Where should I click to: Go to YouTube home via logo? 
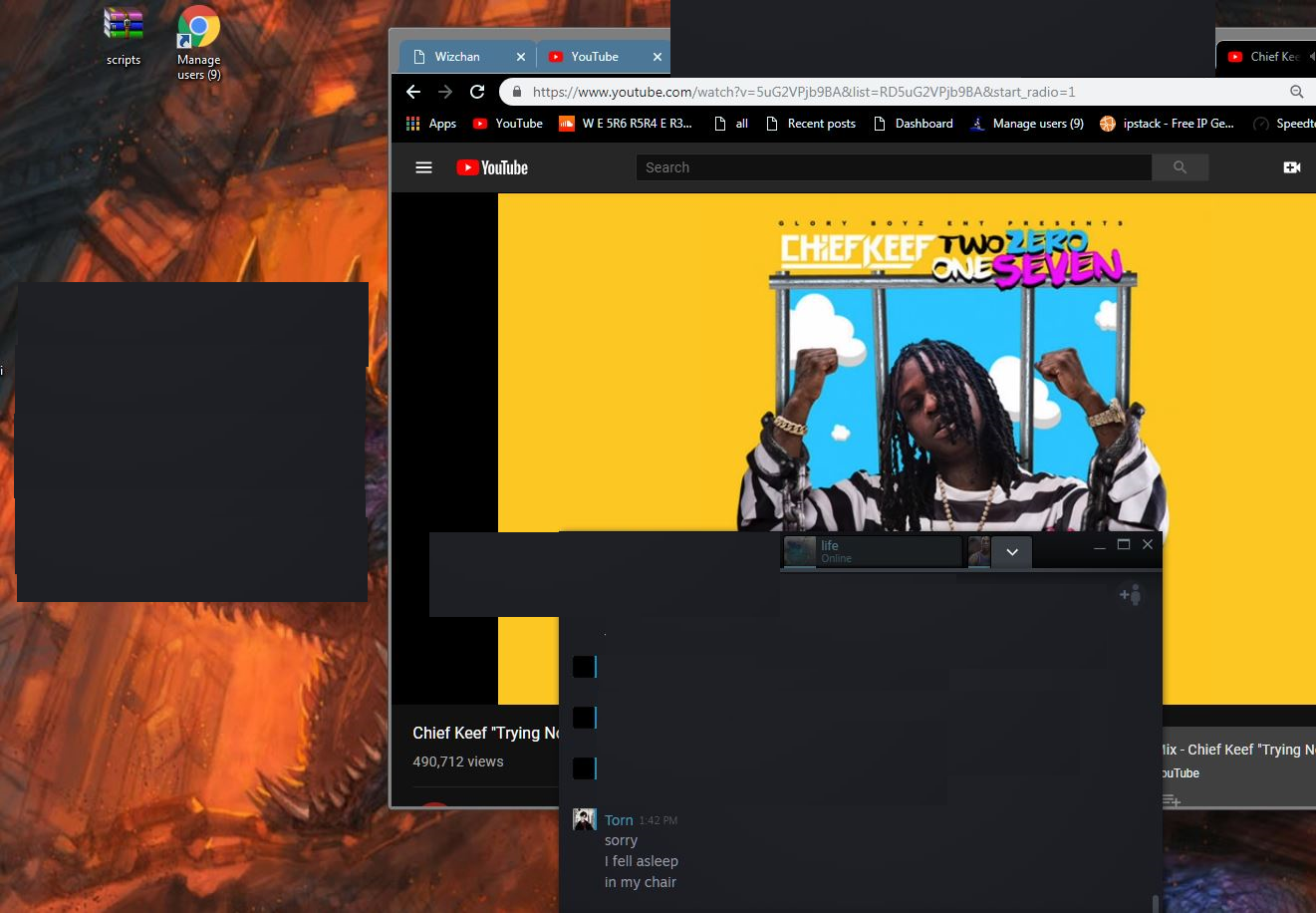point(492,167)
